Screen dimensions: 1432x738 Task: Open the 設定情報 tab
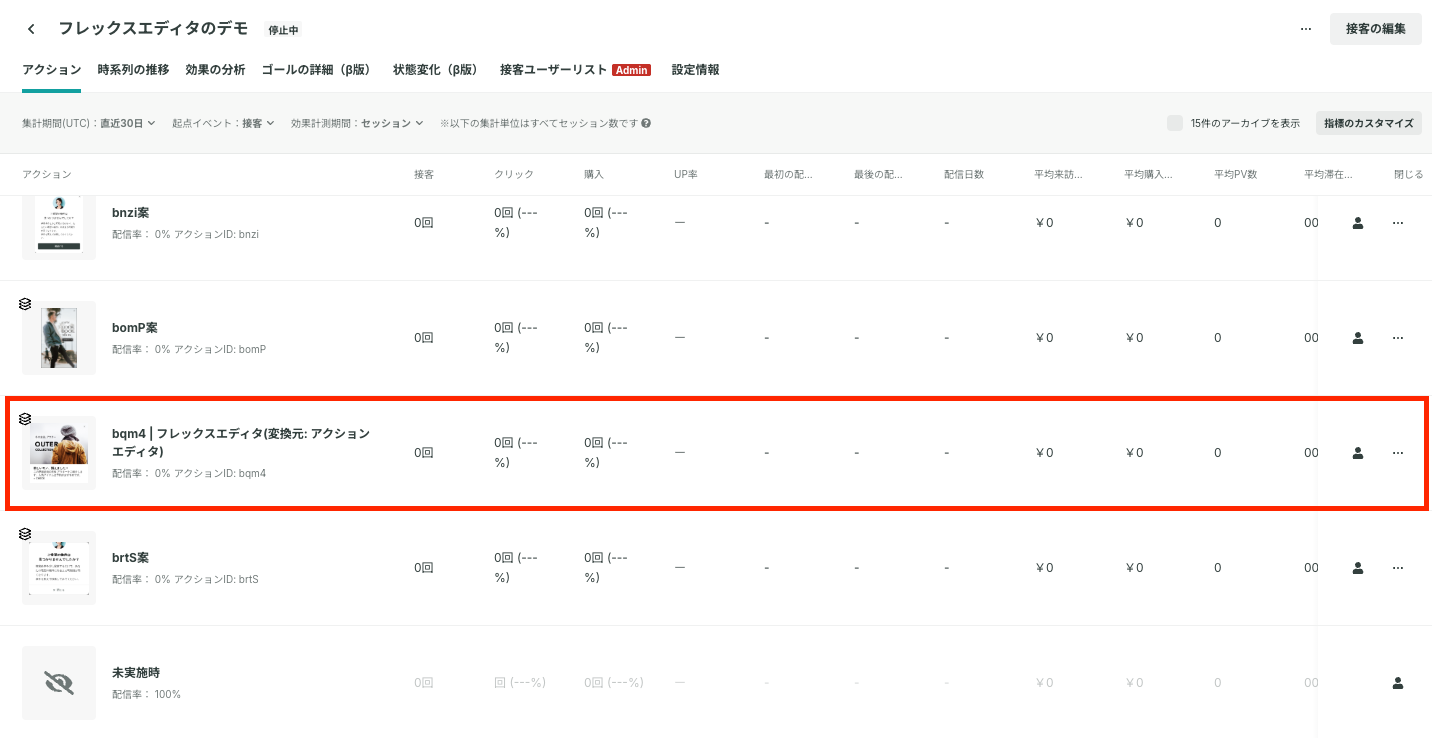pos(695,70)
